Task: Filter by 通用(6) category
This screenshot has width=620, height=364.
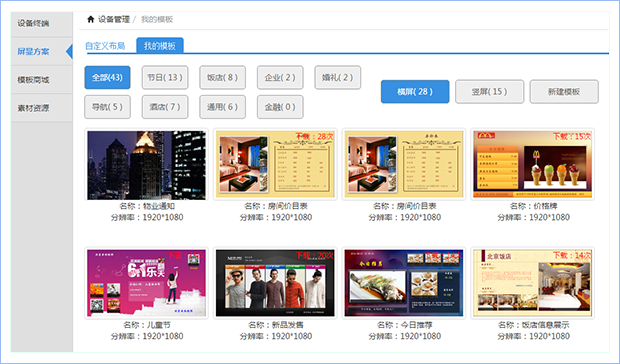Action: (x=222, y=107)
